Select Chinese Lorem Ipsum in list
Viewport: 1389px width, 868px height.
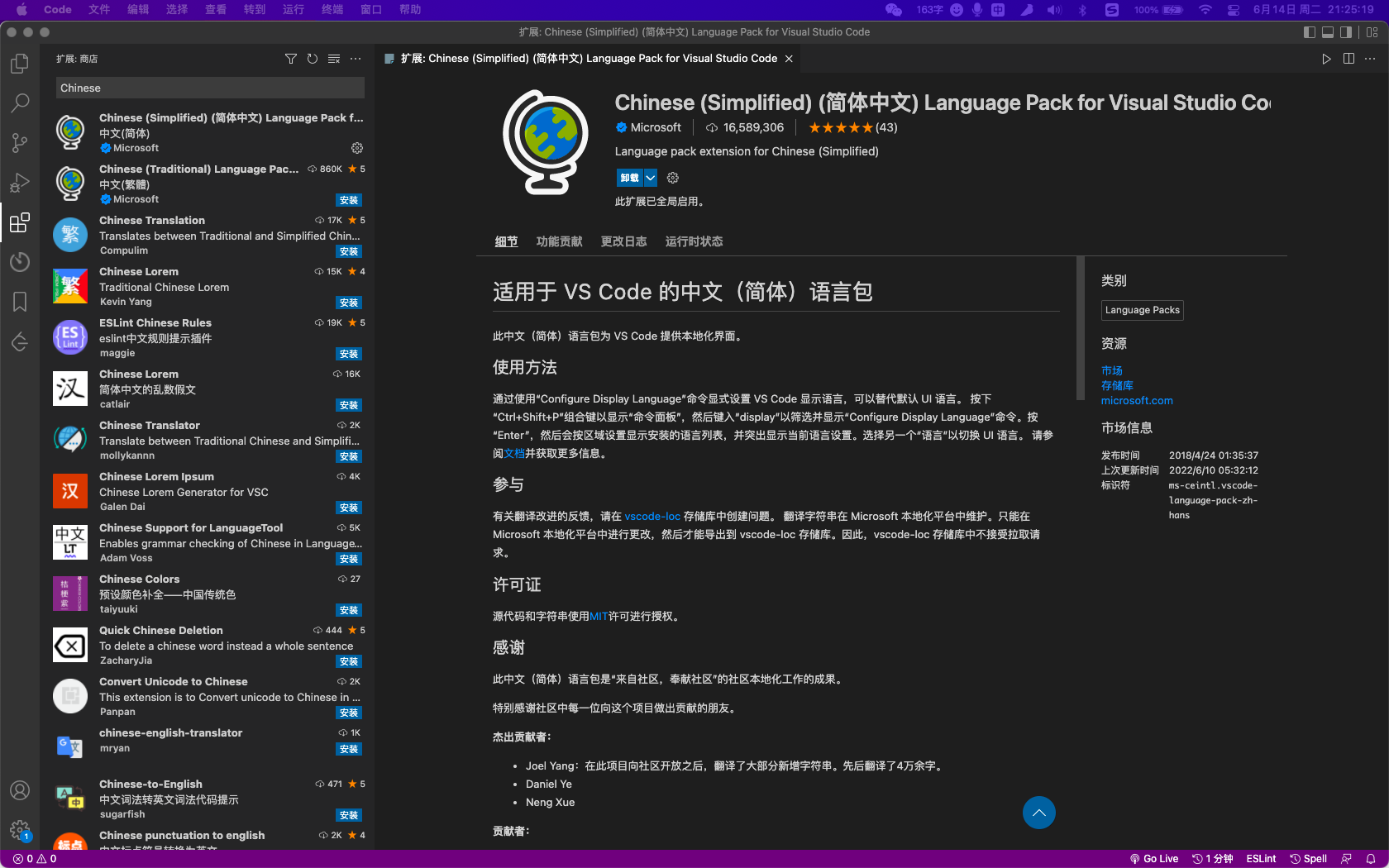pos(208,492)
